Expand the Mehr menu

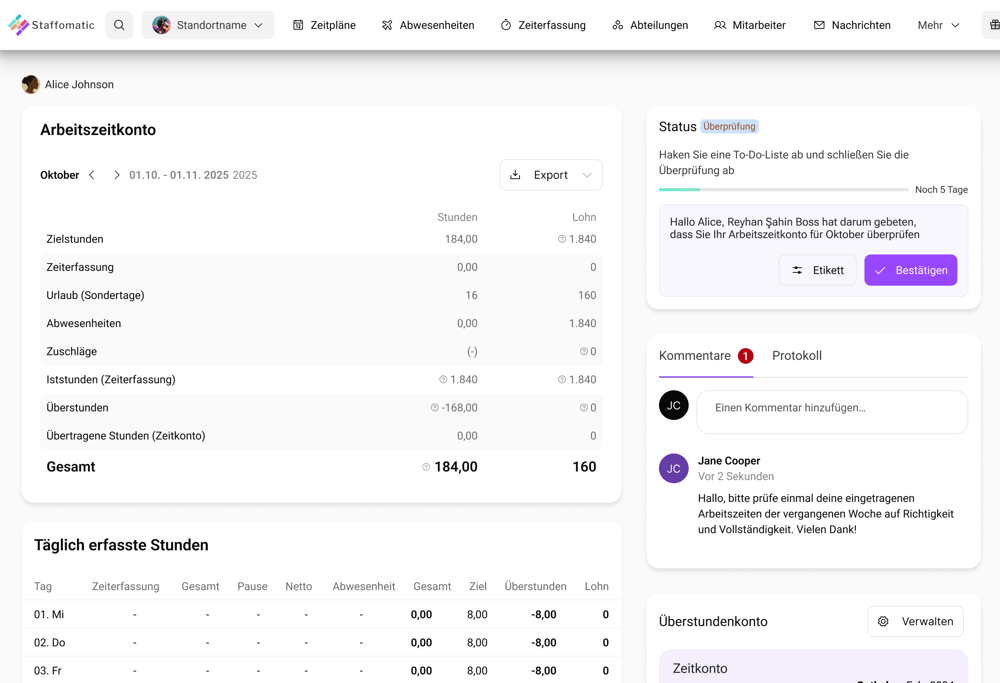[937, 24]
